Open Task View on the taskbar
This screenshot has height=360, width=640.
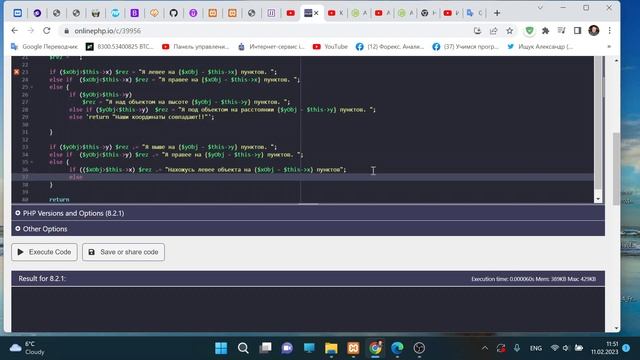point(265,348)
